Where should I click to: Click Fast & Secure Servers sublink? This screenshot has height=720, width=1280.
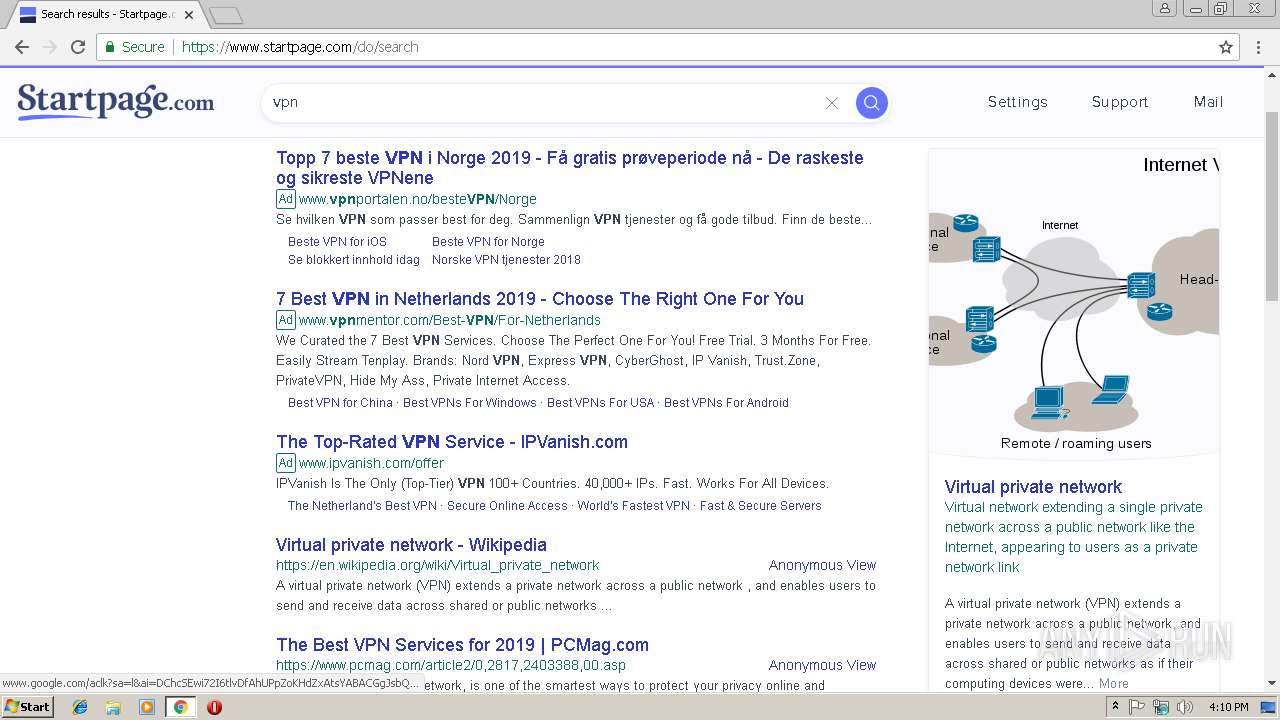click(760, 506)
